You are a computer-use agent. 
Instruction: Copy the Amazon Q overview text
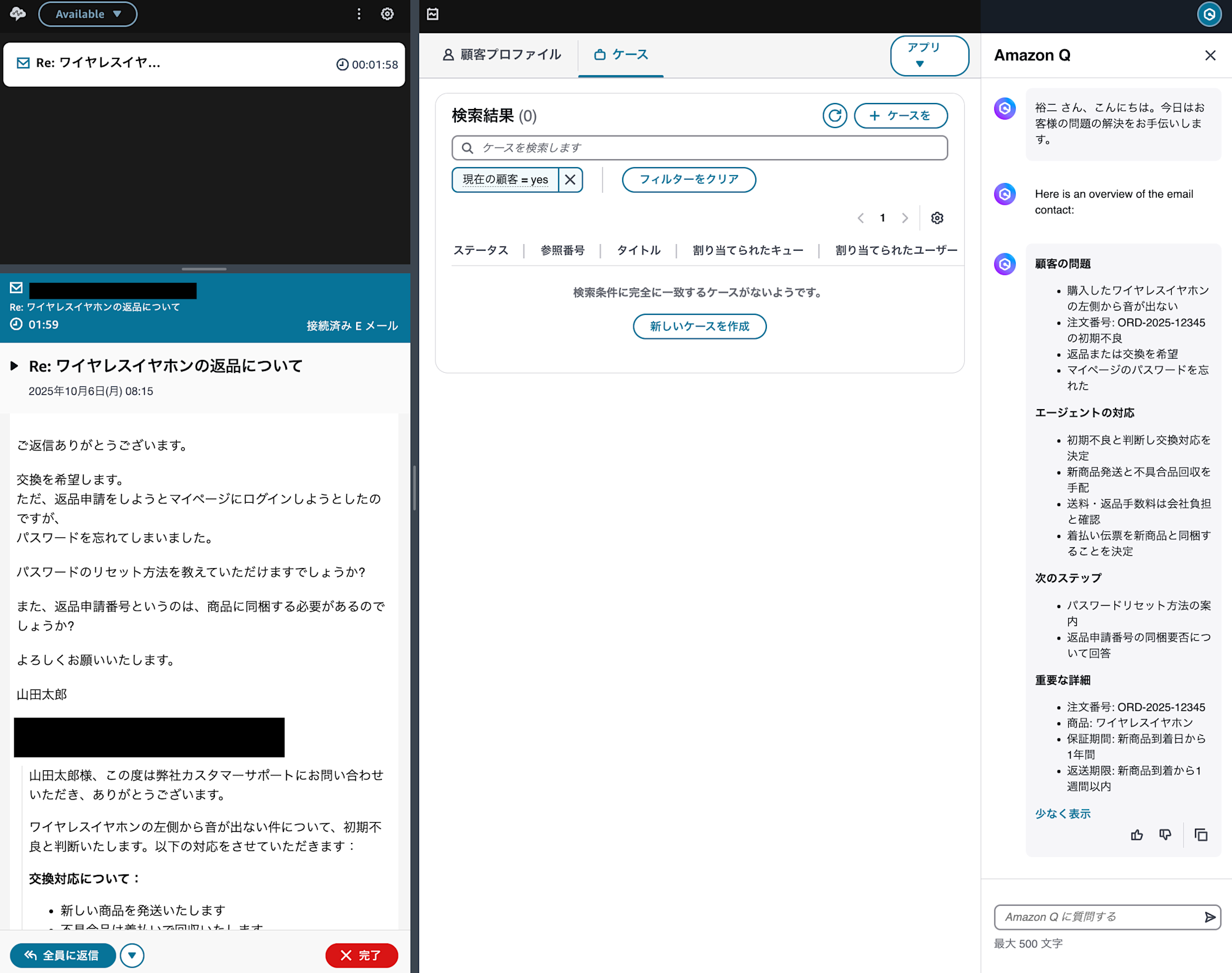[1201, 835]
